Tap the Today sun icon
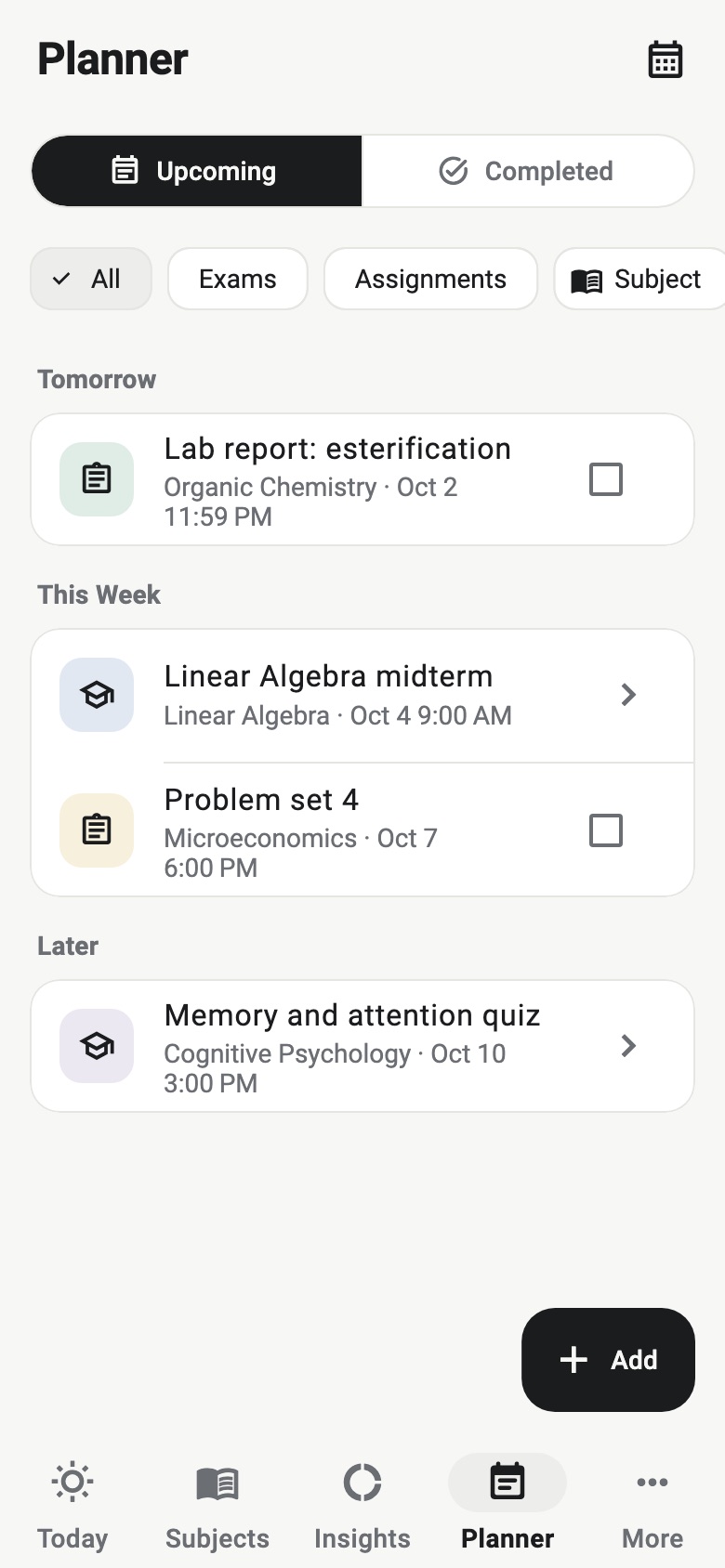 72,1482
